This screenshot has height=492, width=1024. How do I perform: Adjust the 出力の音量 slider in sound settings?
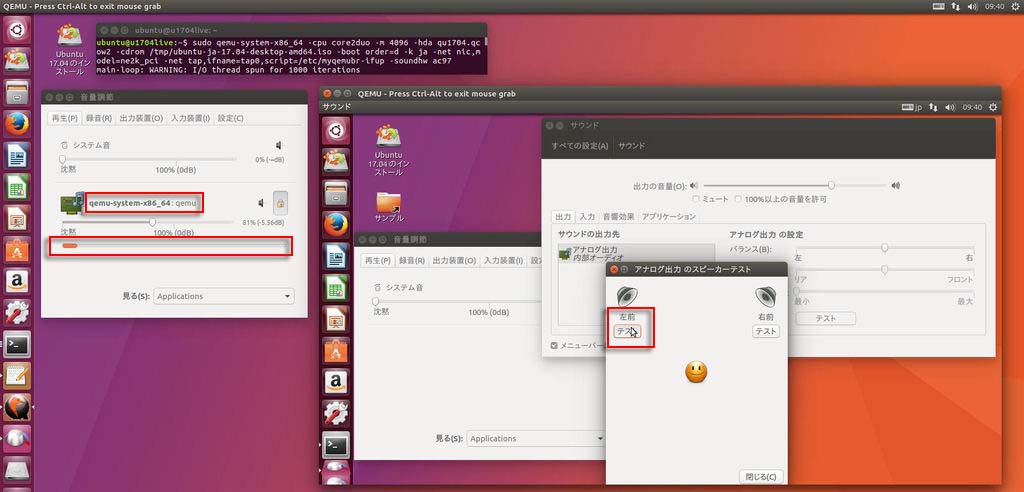796,186
